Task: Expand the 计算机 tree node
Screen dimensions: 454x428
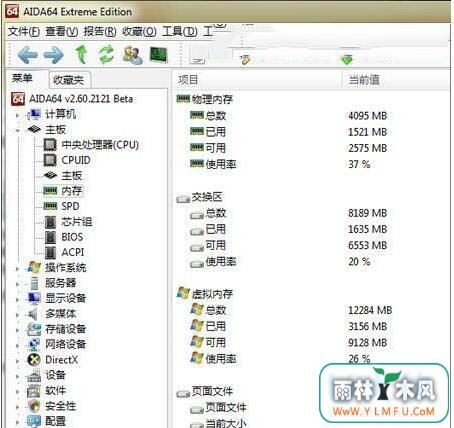Action: [17, 115]
